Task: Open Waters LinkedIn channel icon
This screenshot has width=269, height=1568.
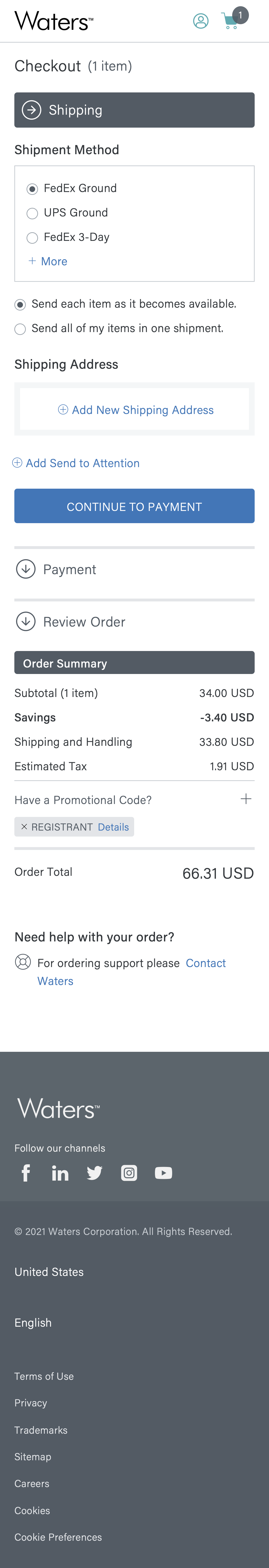Action: (60, 1172)
